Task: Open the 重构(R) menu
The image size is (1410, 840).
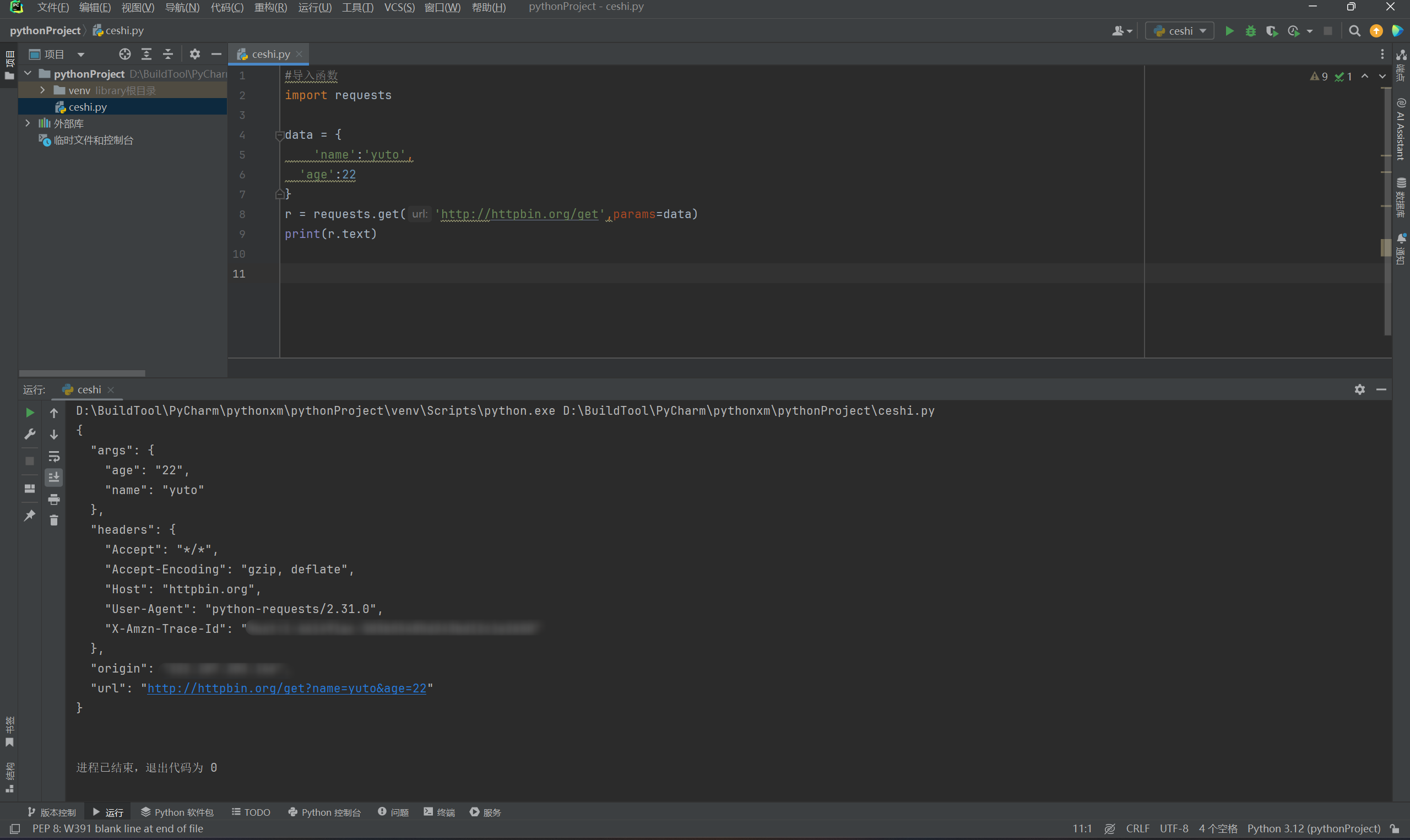Action: [x=270, y=7]
